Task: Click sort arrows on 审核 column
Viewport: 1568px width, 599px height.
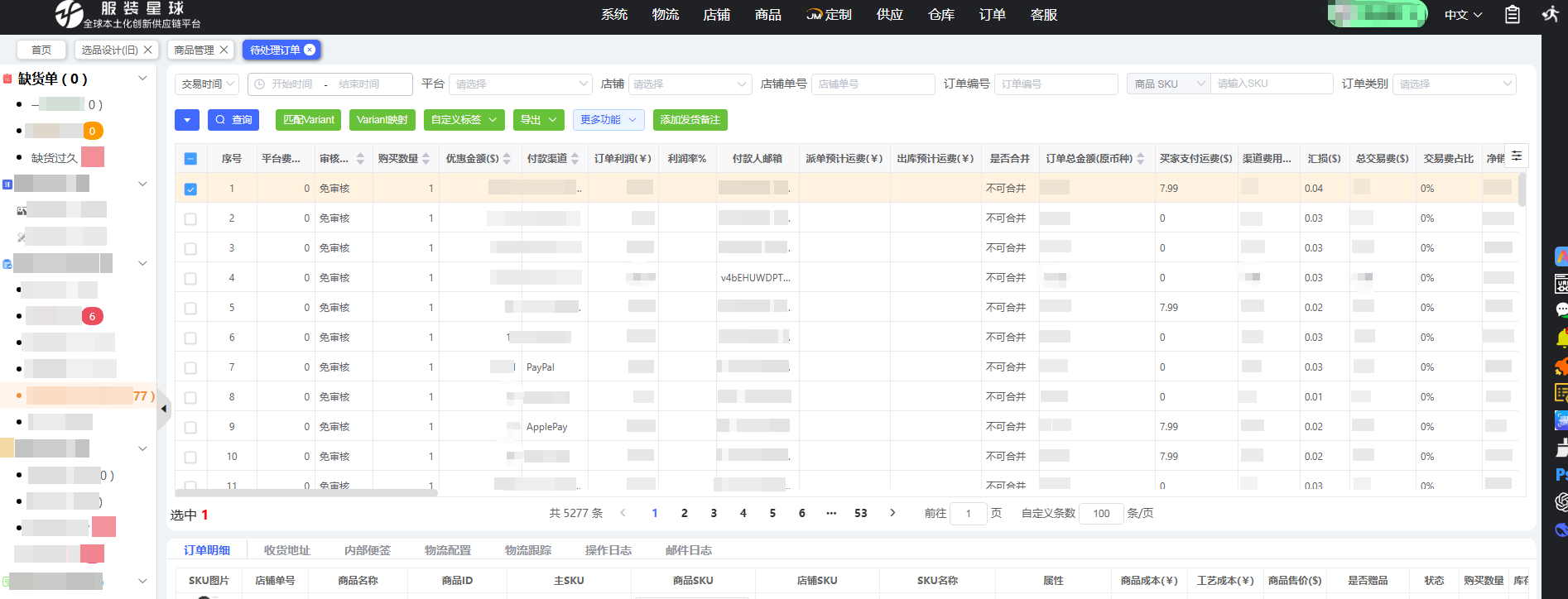Action: click(359, 158)
